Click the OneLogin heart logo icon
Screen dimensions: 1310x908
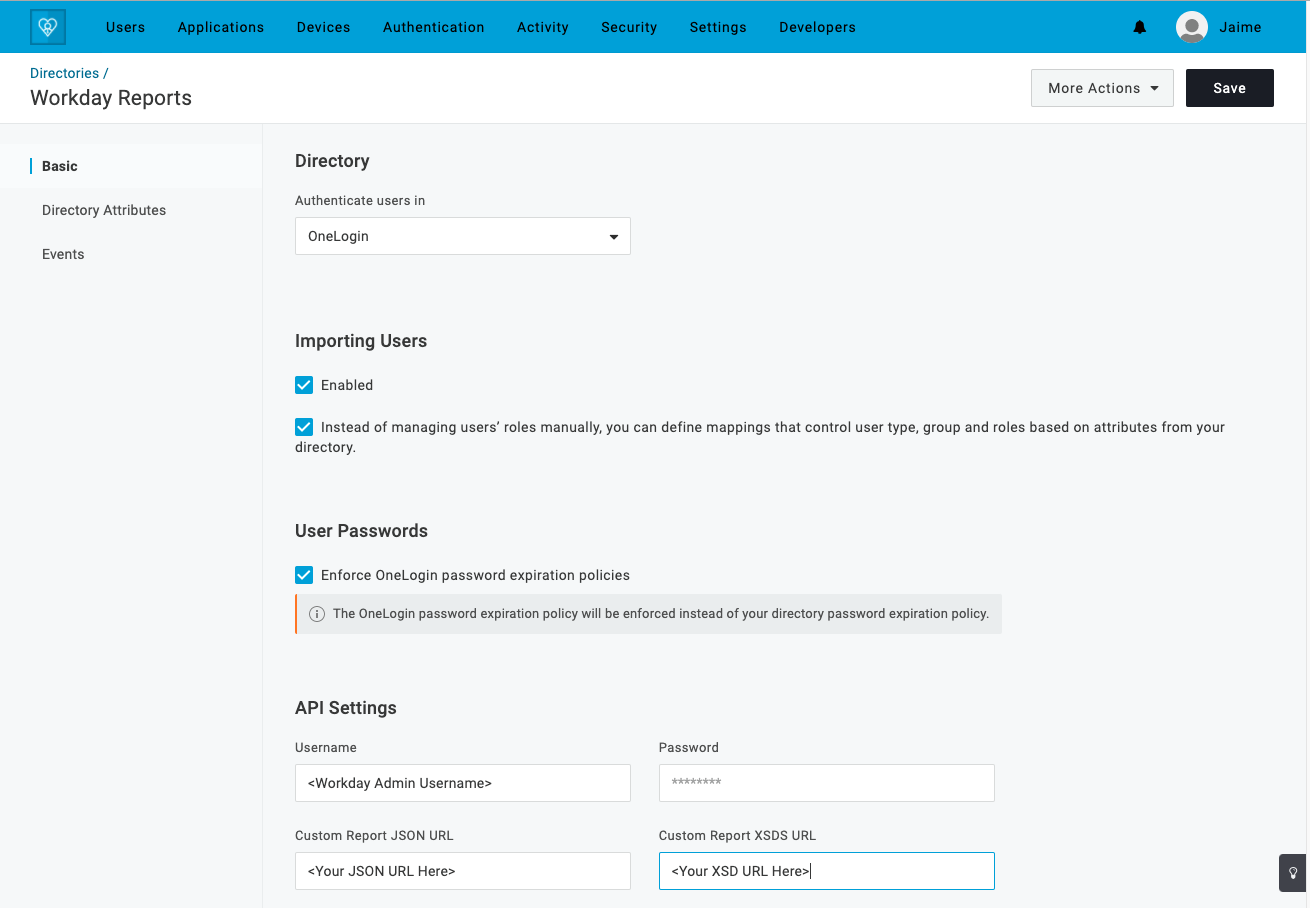point(47,26)
